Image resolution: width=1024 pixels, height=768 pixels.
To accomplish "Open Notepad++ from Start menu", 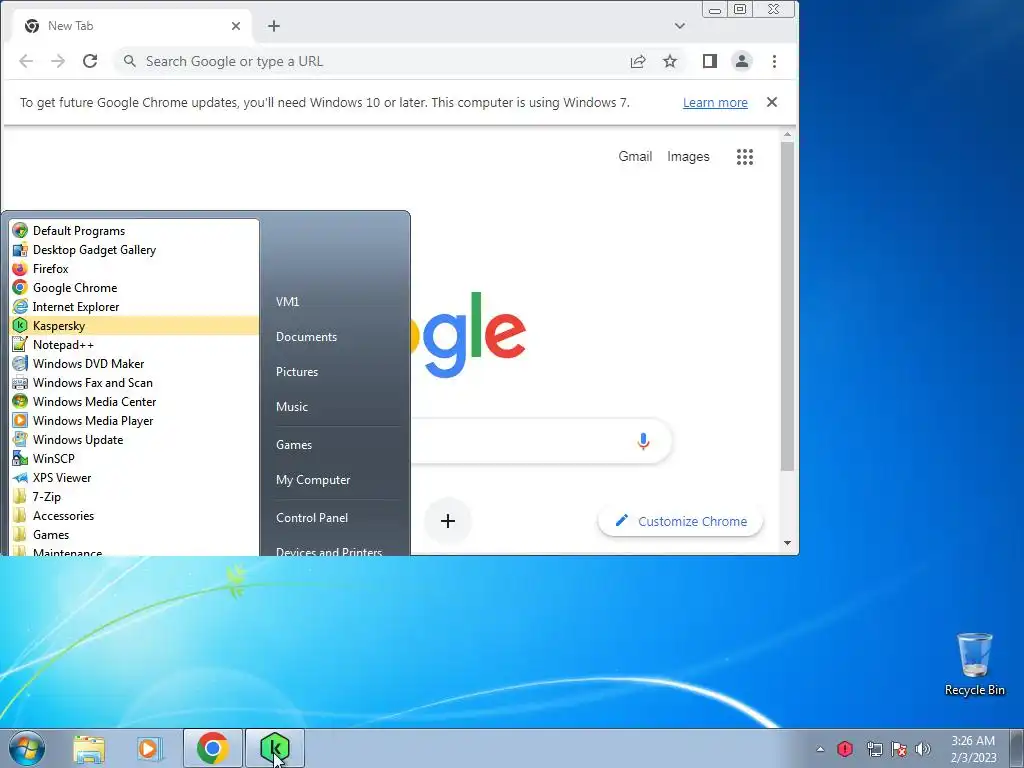I will (x=134, y=344).
